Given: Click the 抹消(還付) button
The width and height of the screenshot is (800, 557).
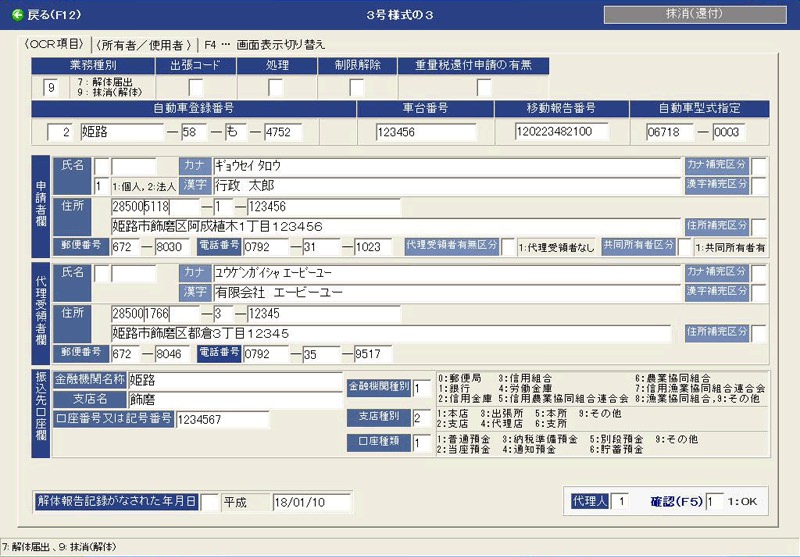Looking at the screenshot, I should click(x=695, y=14).
